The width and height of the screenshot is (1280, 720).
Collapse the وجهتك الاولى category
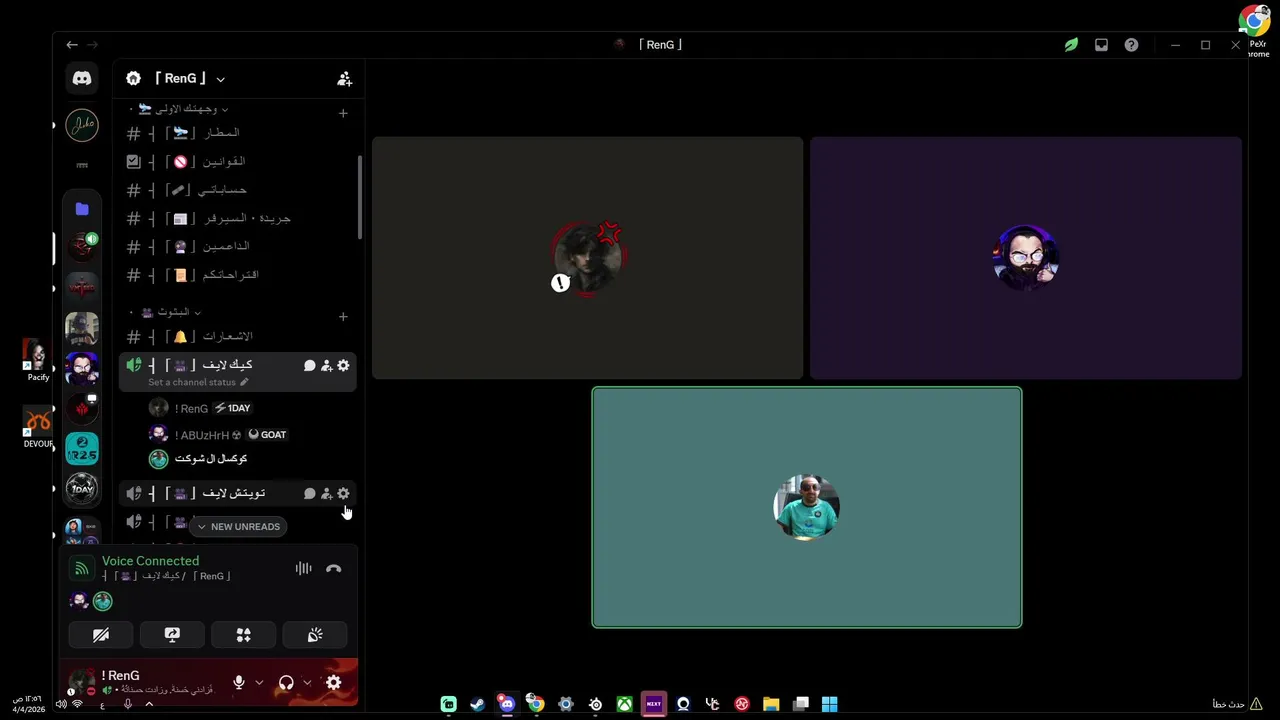[x=183, y=109]
